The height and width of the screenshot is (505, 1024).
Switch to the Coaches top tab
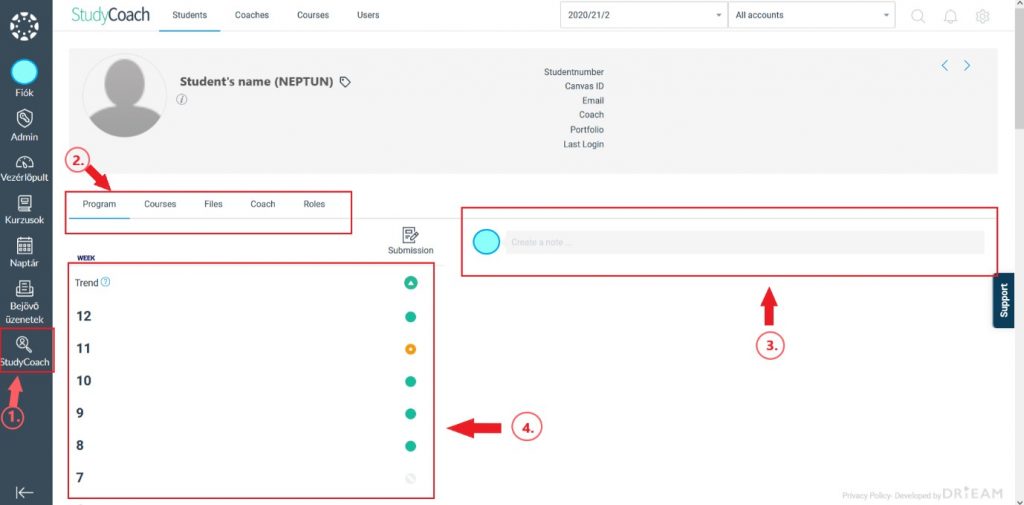click(x=251, y=15)
